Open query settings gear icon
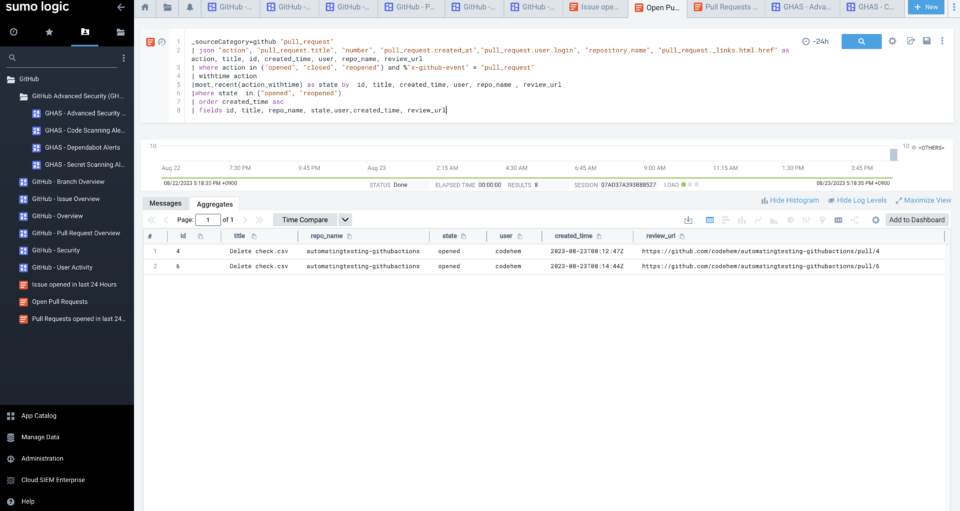This screenshot has width=960, height=511. click(893, 41)
